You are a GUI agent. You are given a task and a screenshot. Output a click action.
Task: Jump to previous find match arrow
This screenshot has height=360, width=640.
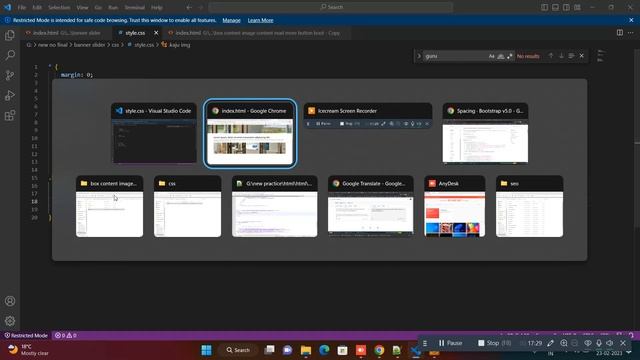click(x=551, y=56)
